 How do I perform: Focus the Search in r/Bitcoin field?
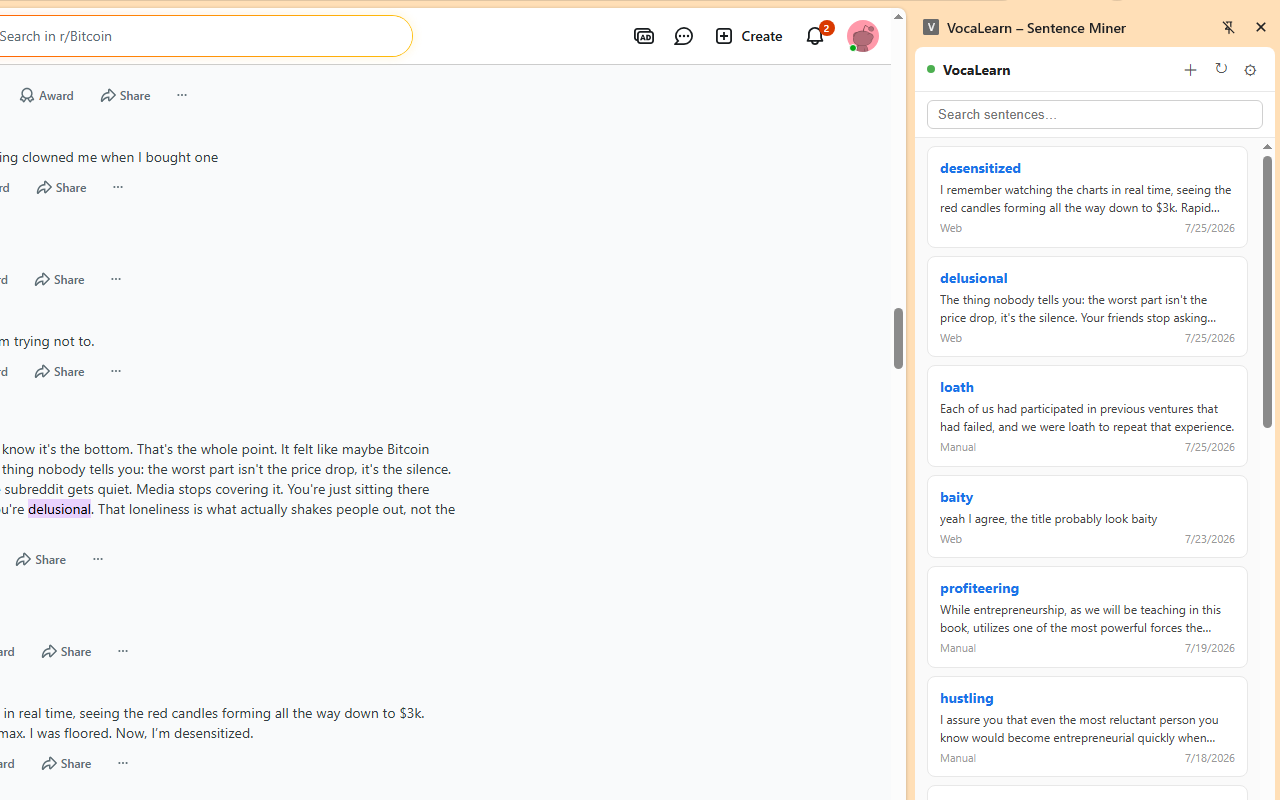200,36
